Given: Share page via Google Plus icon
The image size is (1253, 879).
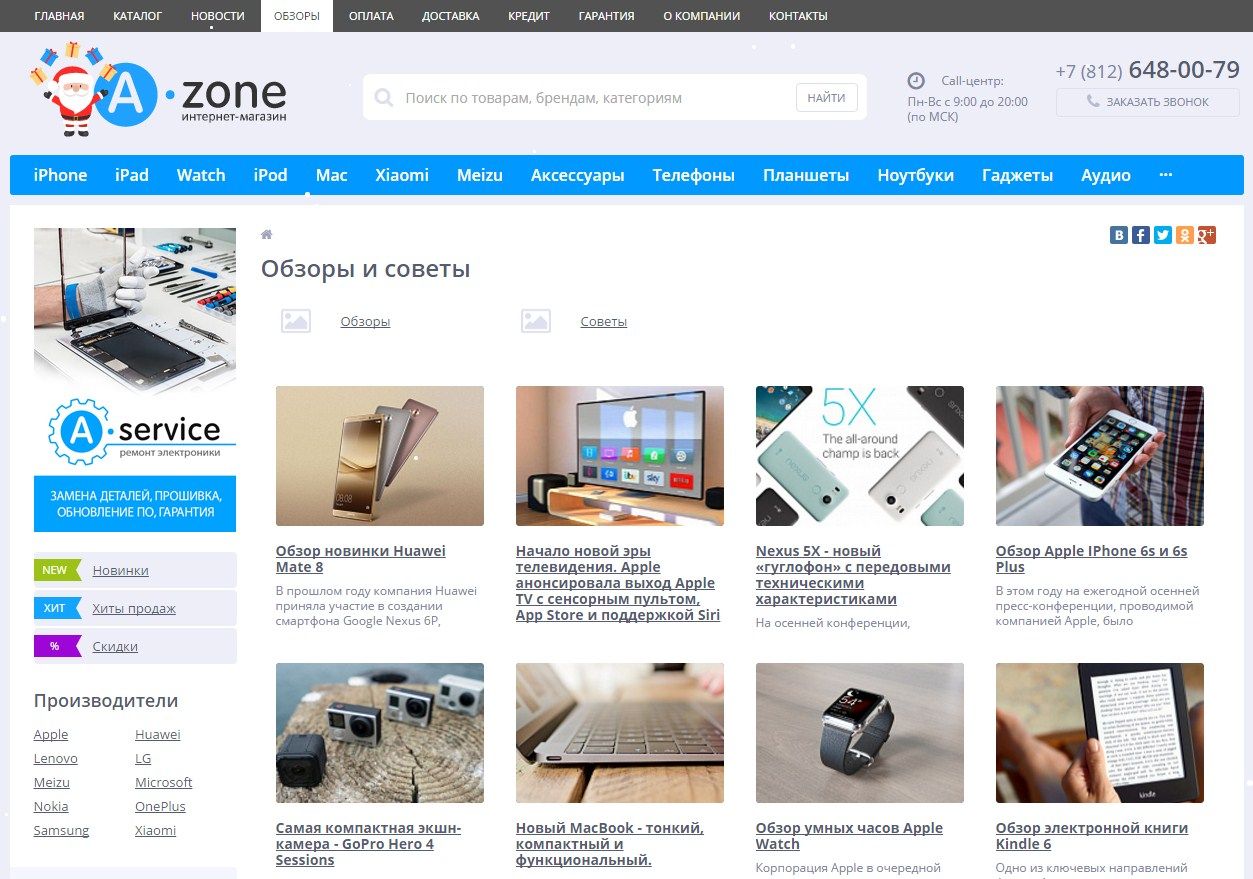Looking at the screenshot, I should point(1207,235).
